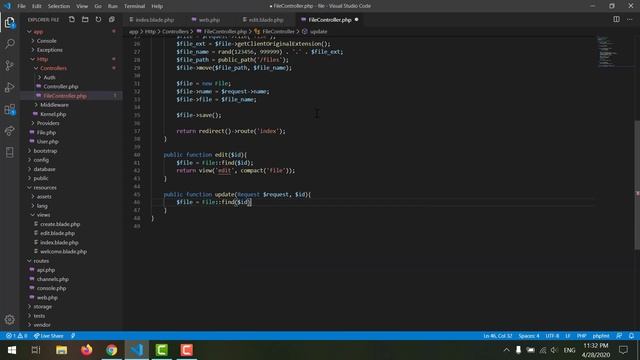Open Windows Start menu

[12, 350]
